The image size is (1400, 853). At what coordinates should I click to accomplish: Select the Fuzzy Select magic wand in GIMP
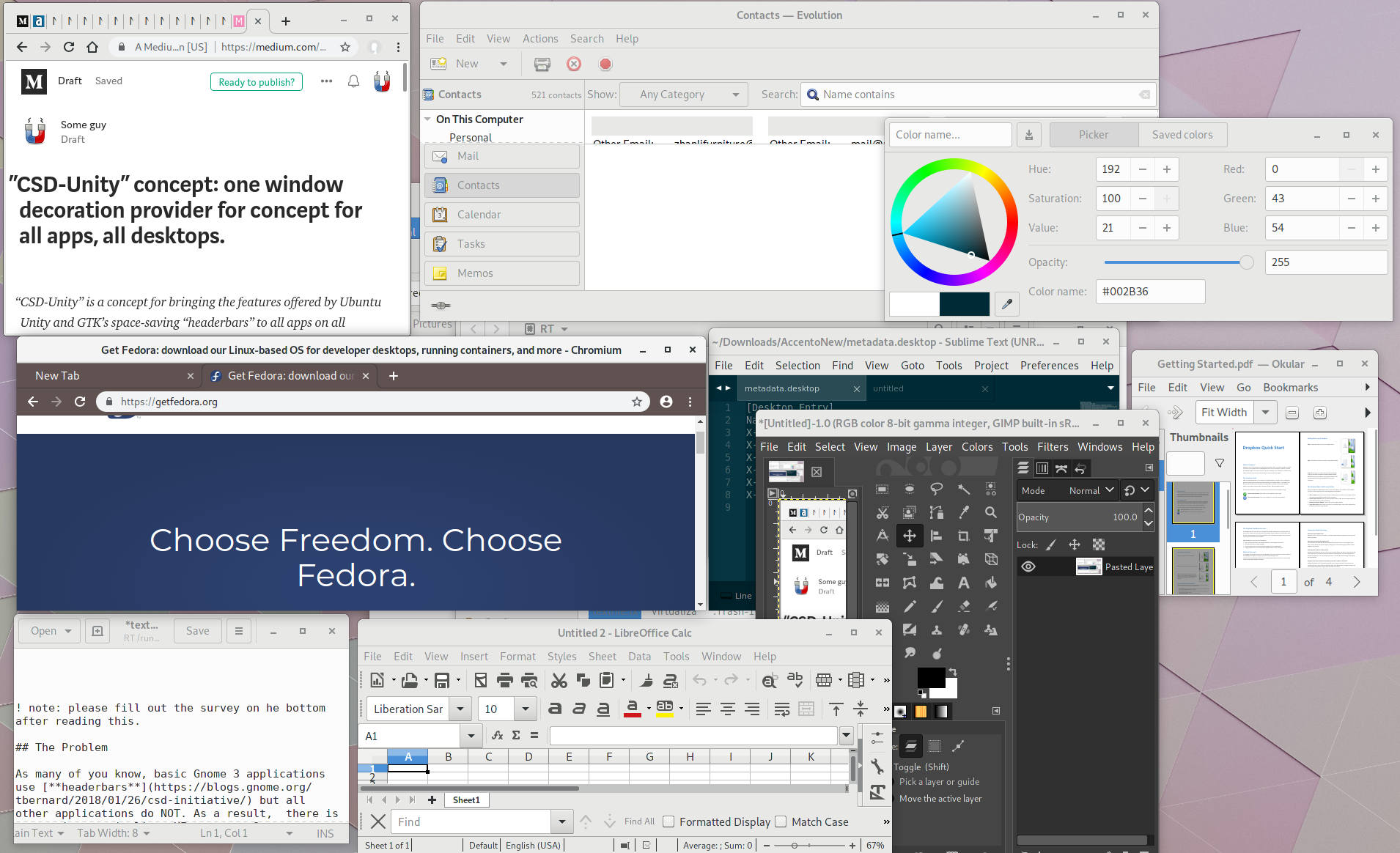(x=964, y=490)
